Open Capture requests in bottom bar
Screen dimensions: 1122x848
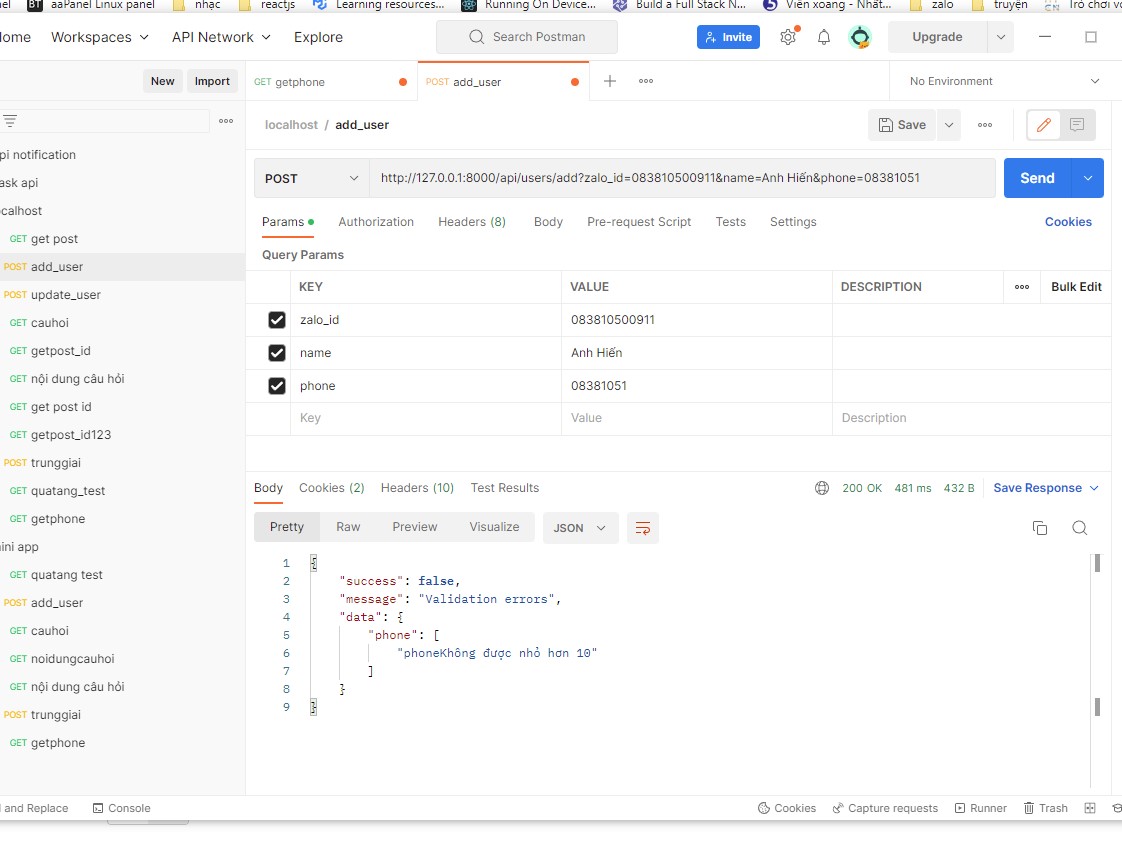(x=885, y=808)
